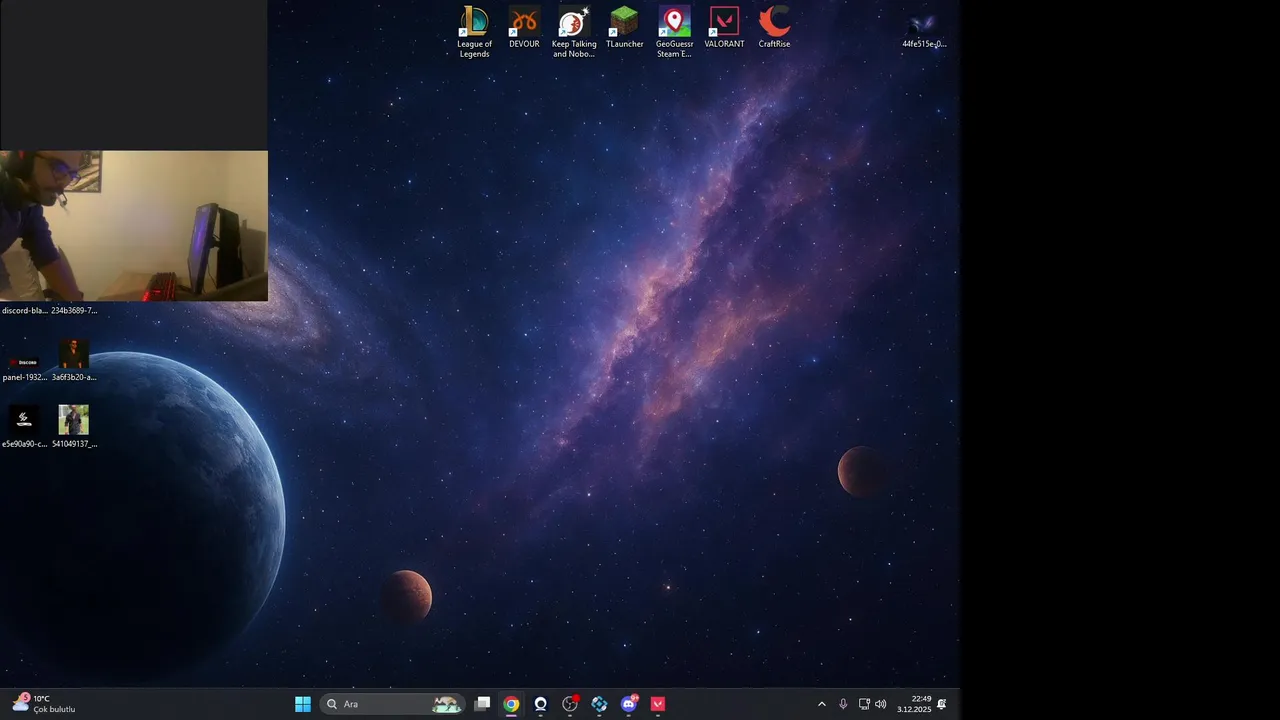Select the 3a6f3b20-a image file icon
The height and width of the screenshot is (720, 1280).
(74, 362)
